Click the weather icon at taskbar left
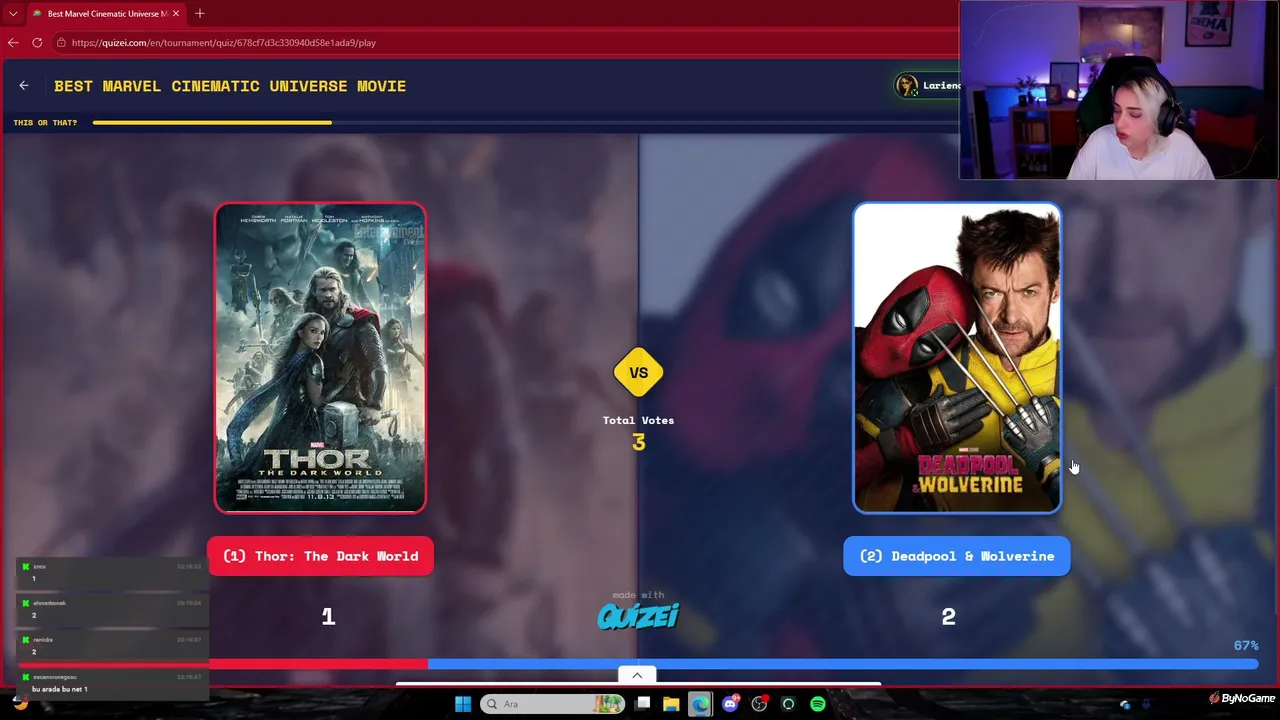1280x720 pixels. coord(19,702)
